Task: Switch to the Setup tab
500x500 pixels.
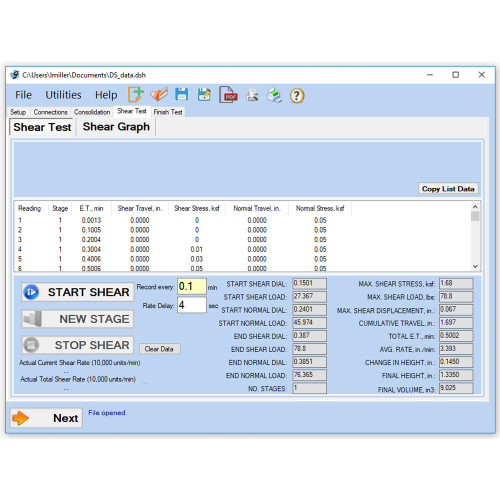Action: coord(18,112)
